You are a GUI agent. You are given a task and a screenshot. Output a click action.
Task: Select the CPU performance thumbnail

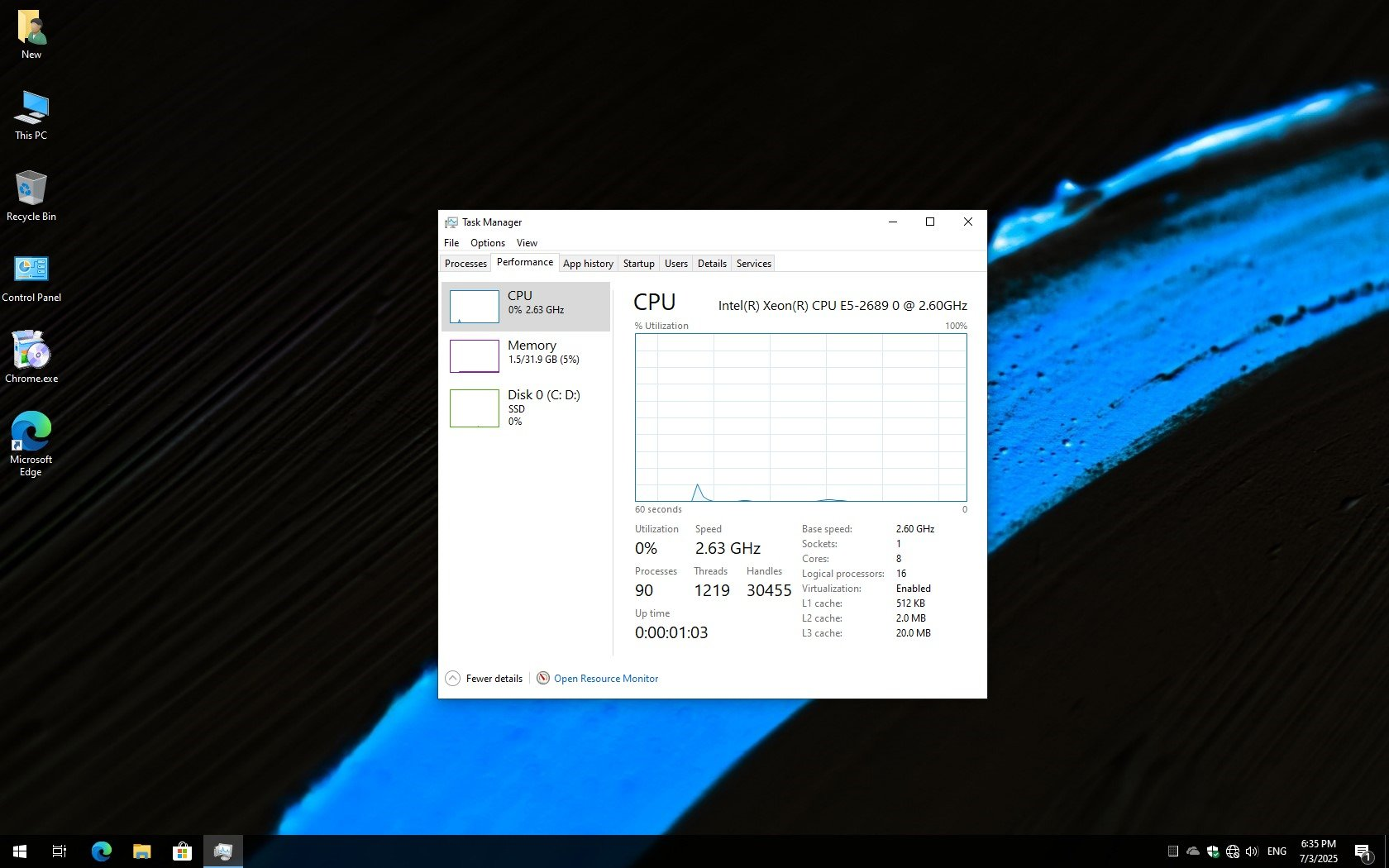click(475, 307)
